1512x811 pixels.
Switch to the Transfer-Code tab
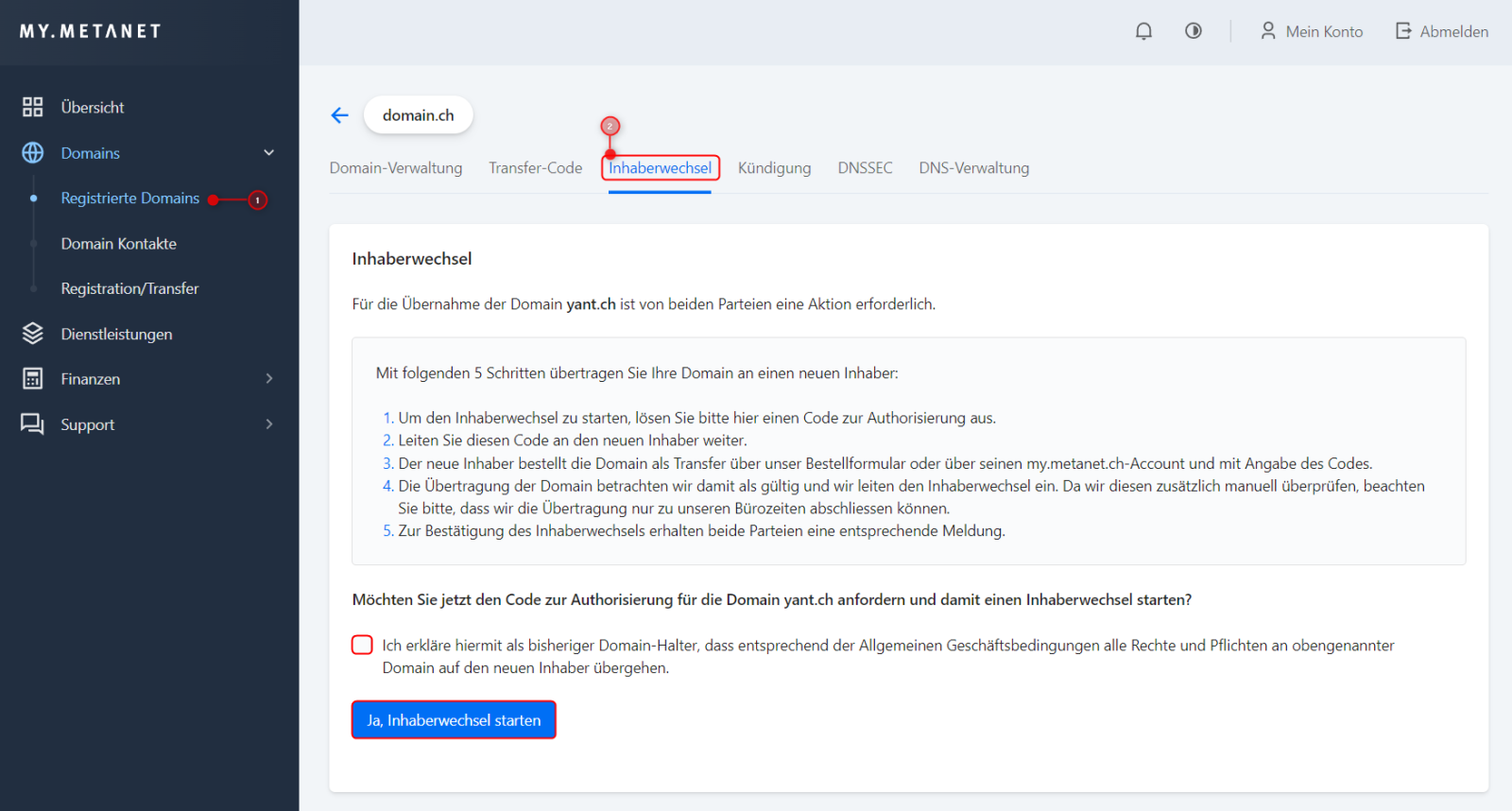tap(535, 168)
